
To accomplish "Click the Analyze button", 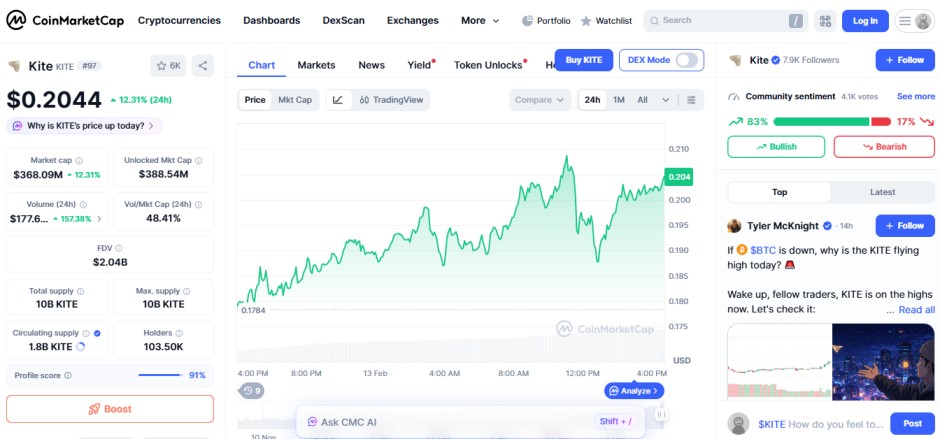I will tap(634, 391).
